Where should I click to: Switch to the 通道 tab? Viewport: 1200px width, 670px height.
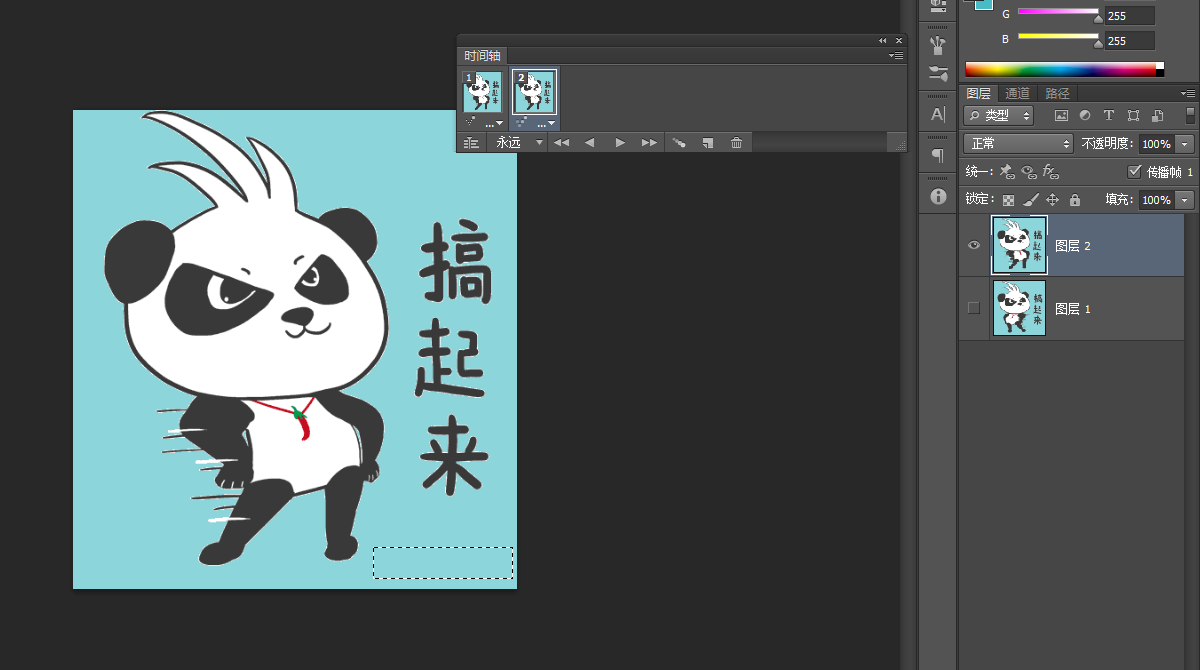[1018, 93]
